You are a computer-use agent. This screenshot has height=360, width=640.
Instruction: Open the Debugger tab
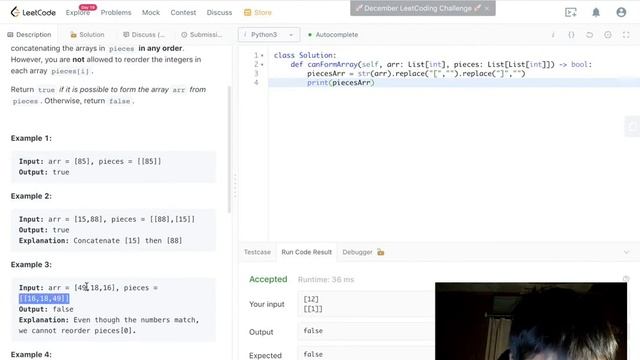click(x=358, y=252)
